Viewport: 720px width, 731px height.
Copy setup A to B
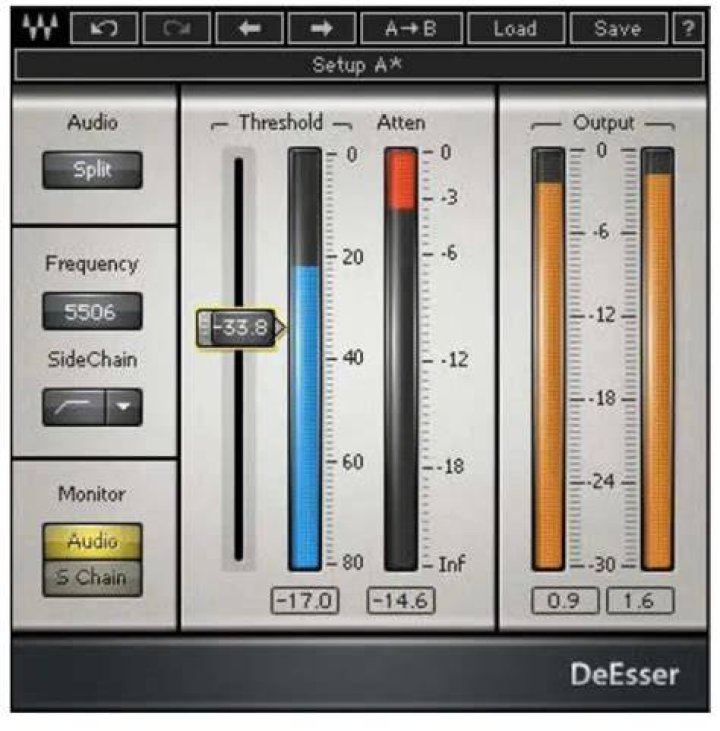tap(412, 28)
